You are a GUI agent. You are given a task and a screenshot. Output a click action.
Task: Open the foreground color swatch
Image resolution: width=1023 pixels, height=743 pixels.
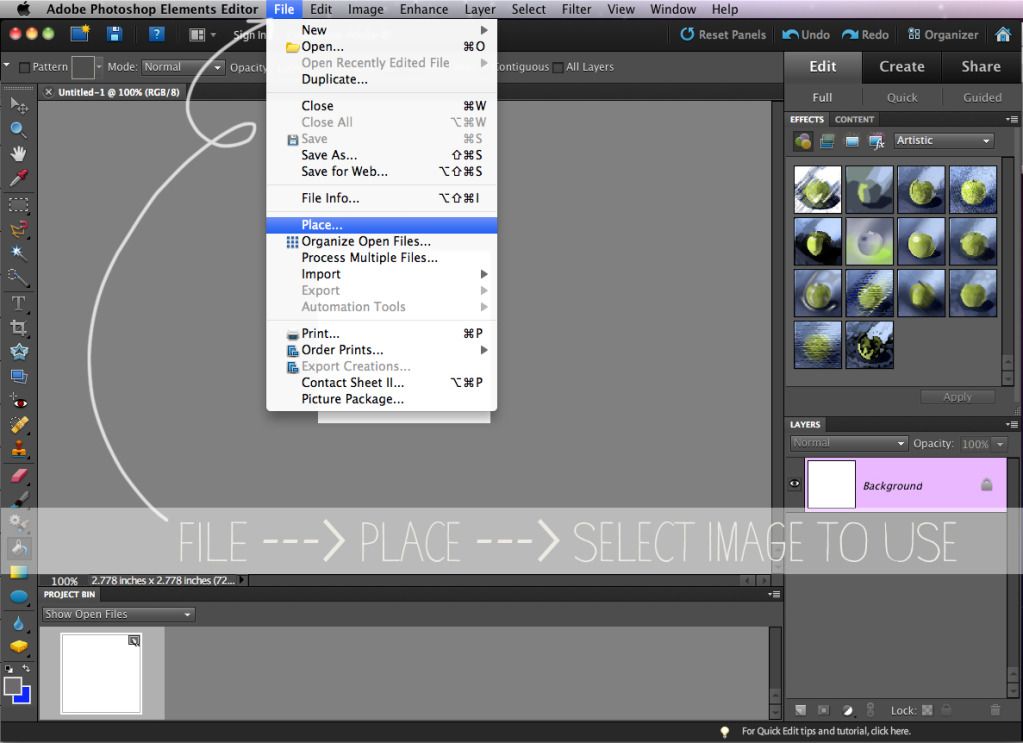click(x=12, y=686)
